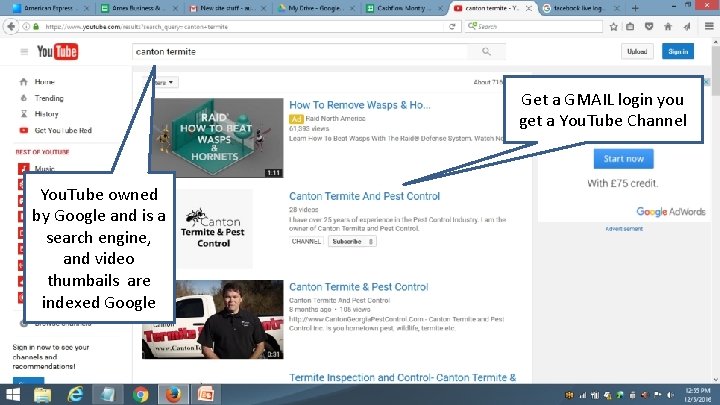Open the new tab plus button
This screenshot has width=720, height=405.
tap(635, 8)
